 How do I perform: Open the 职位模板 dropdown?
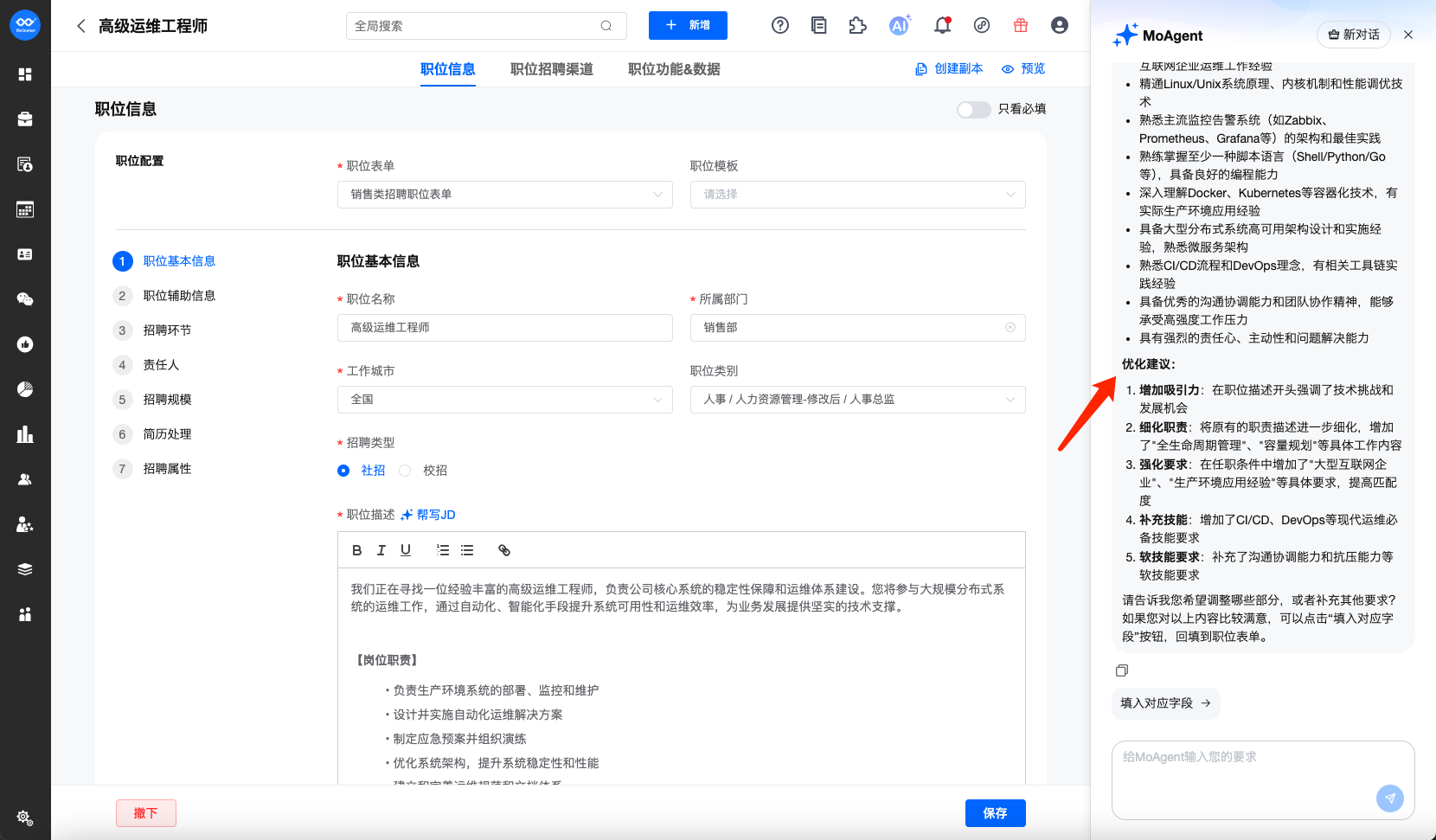[858, 195]
